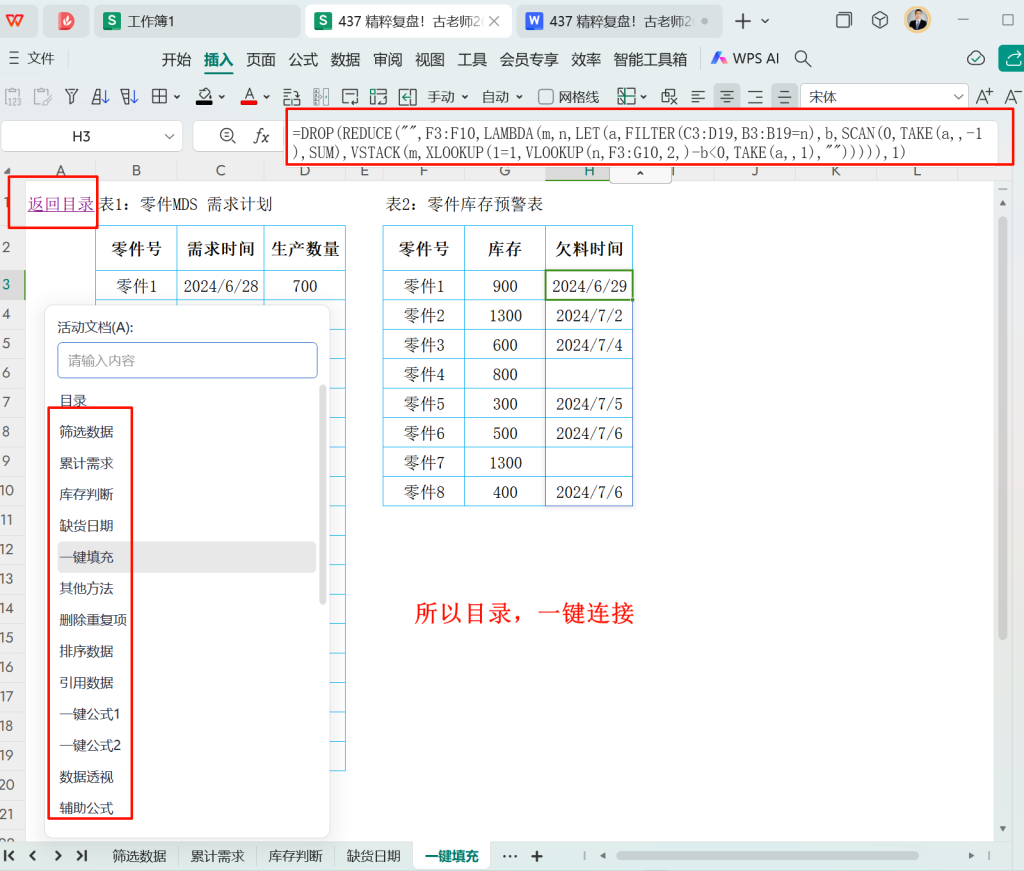Viewport: 1024px width, 871px height.
Task: Go to first sheet navigation arrow
Action: [x=9, y=855]
